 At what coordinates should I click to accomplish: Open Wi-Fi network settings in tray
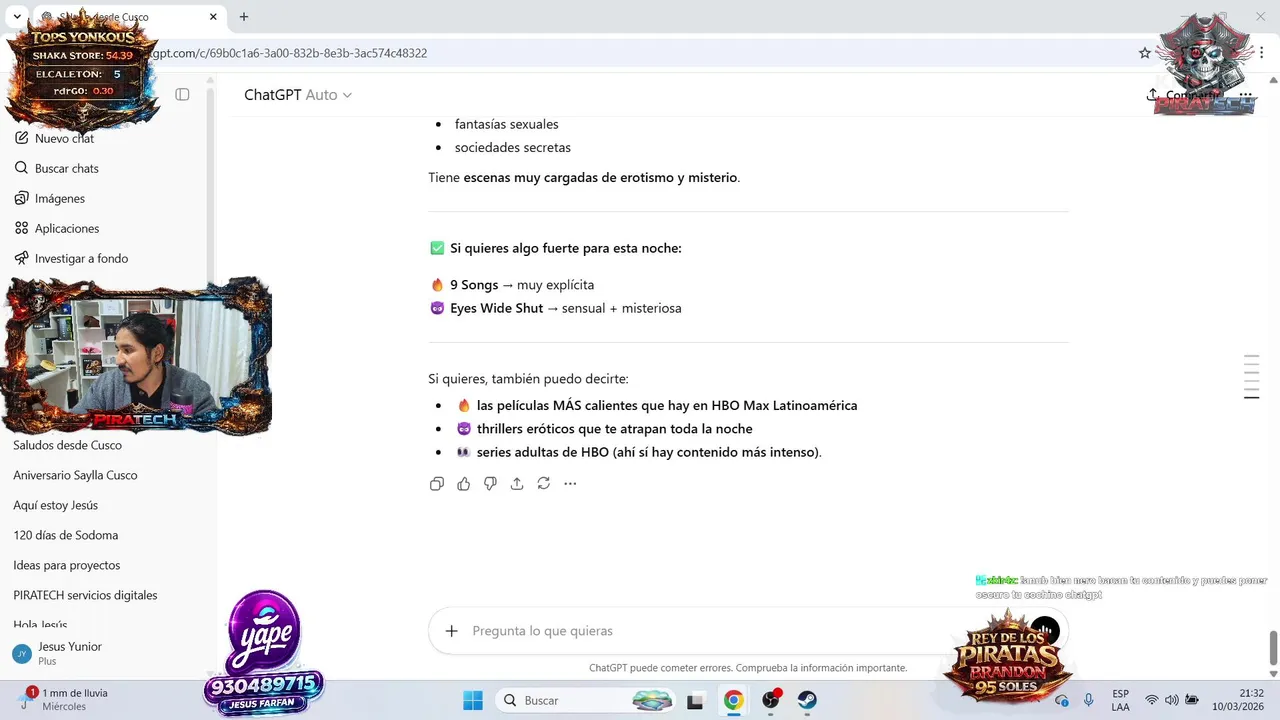point(1152,700)
